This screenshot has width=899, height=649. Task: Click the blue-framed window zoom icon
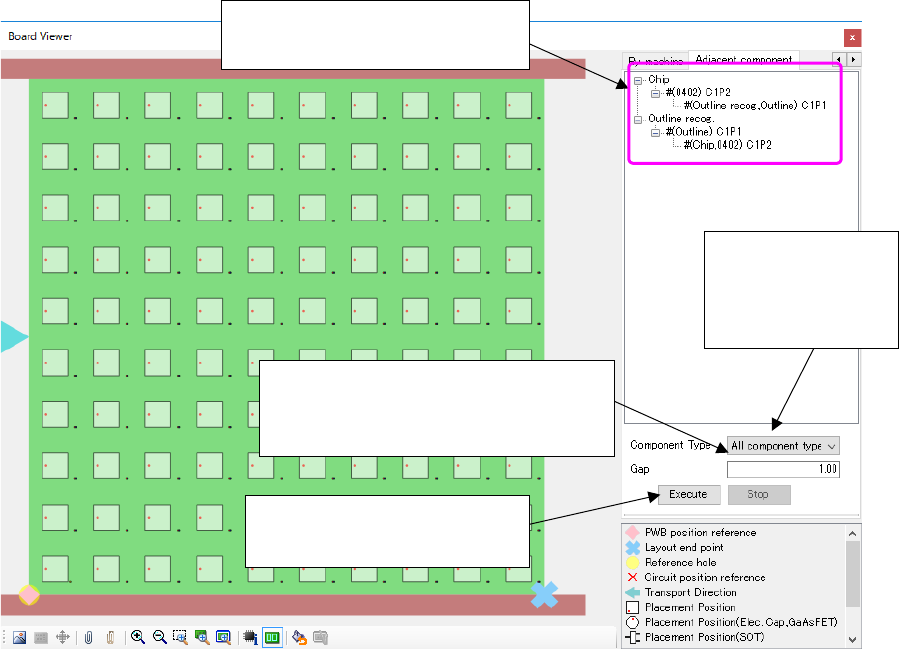[x=223, y=637]
